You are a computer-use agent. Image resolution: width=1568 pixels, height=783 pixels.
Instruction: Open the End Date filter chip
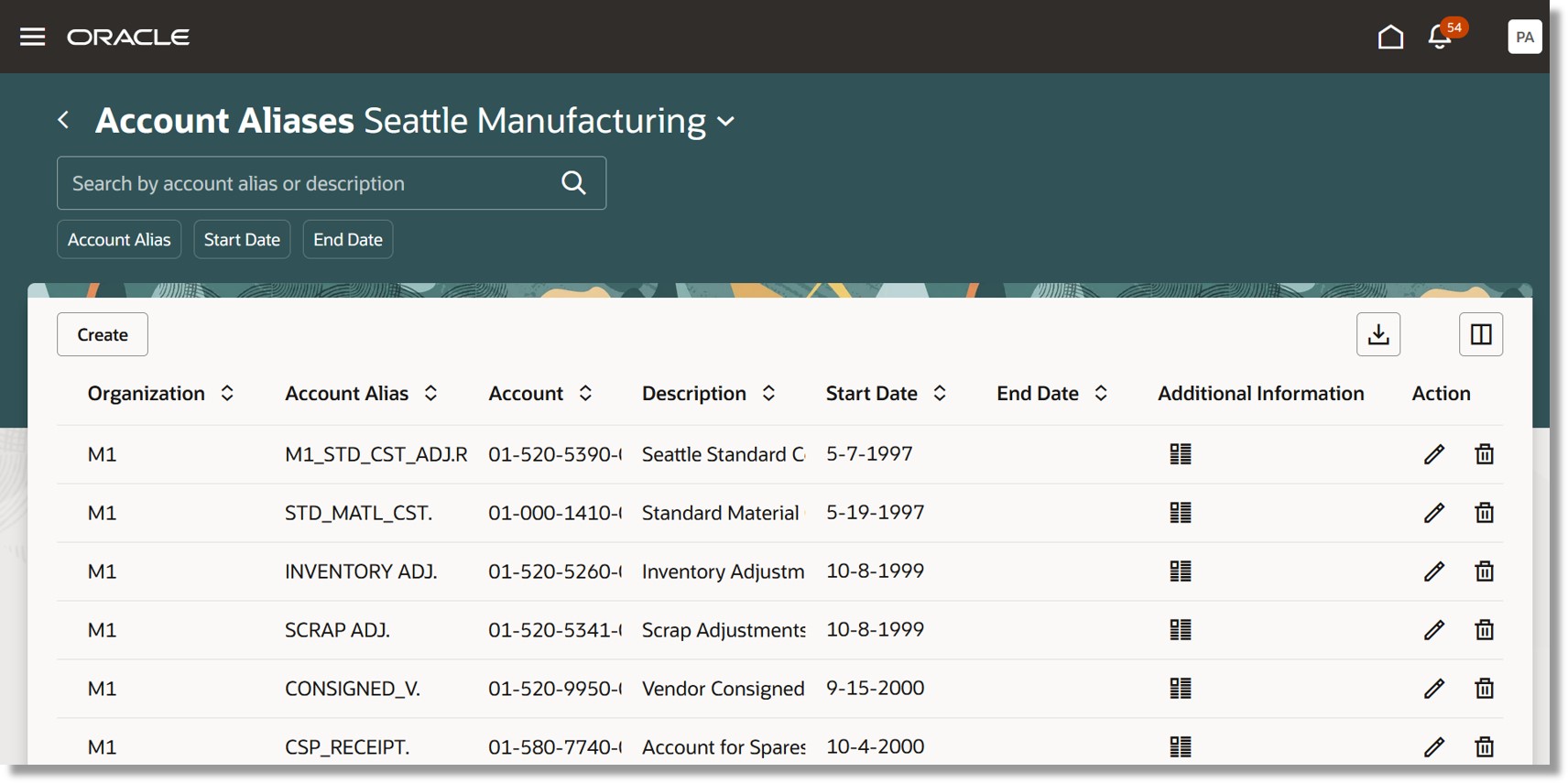pos(348,239)
